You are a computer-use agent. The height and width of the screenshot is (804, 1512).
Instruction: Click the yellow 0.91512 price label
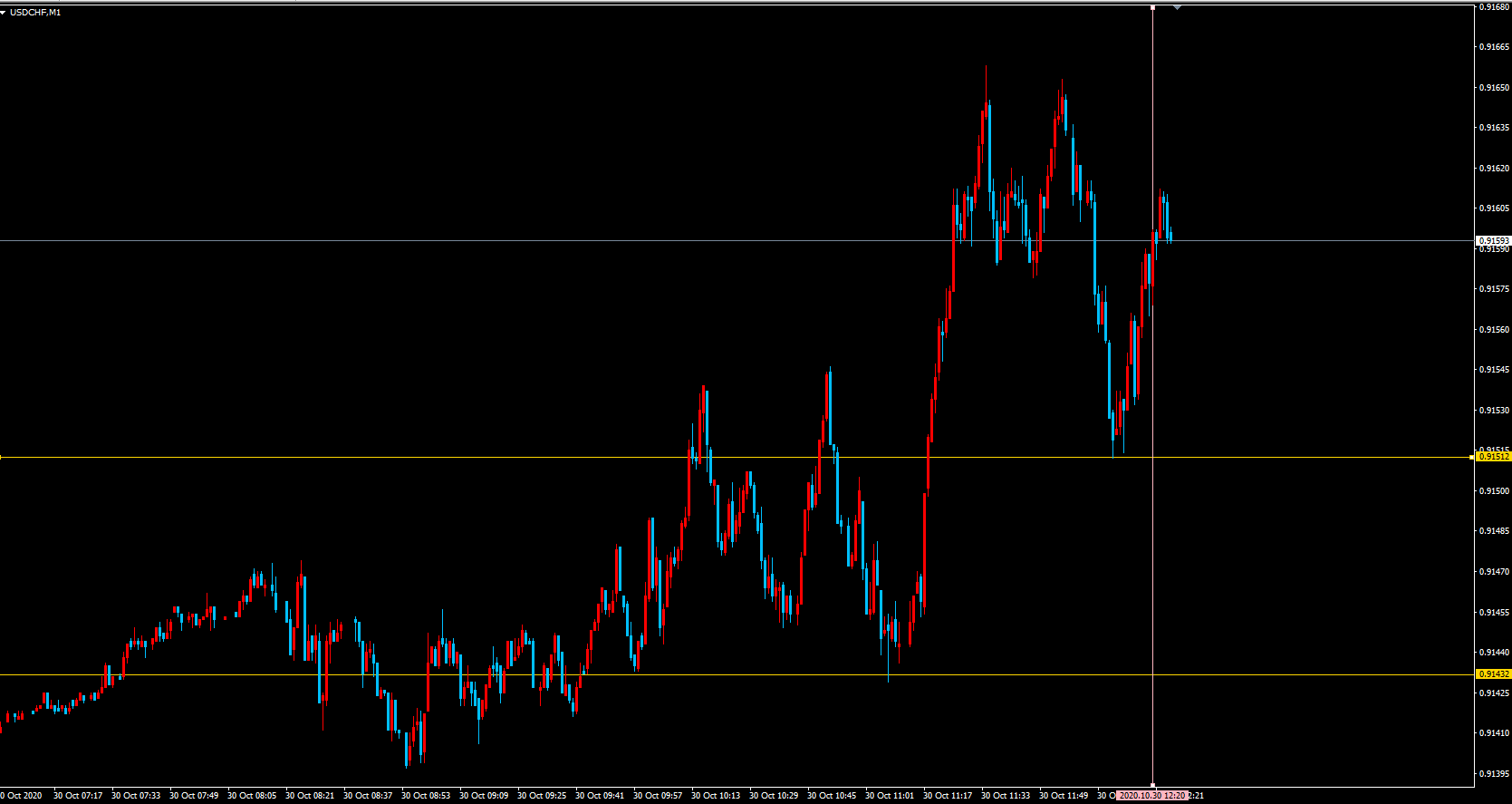1494,457
